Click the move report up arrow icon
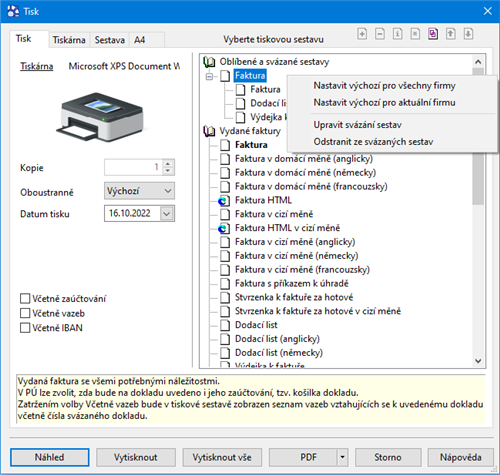Viewport: 500px width, 475px height. tap(451, 34)
